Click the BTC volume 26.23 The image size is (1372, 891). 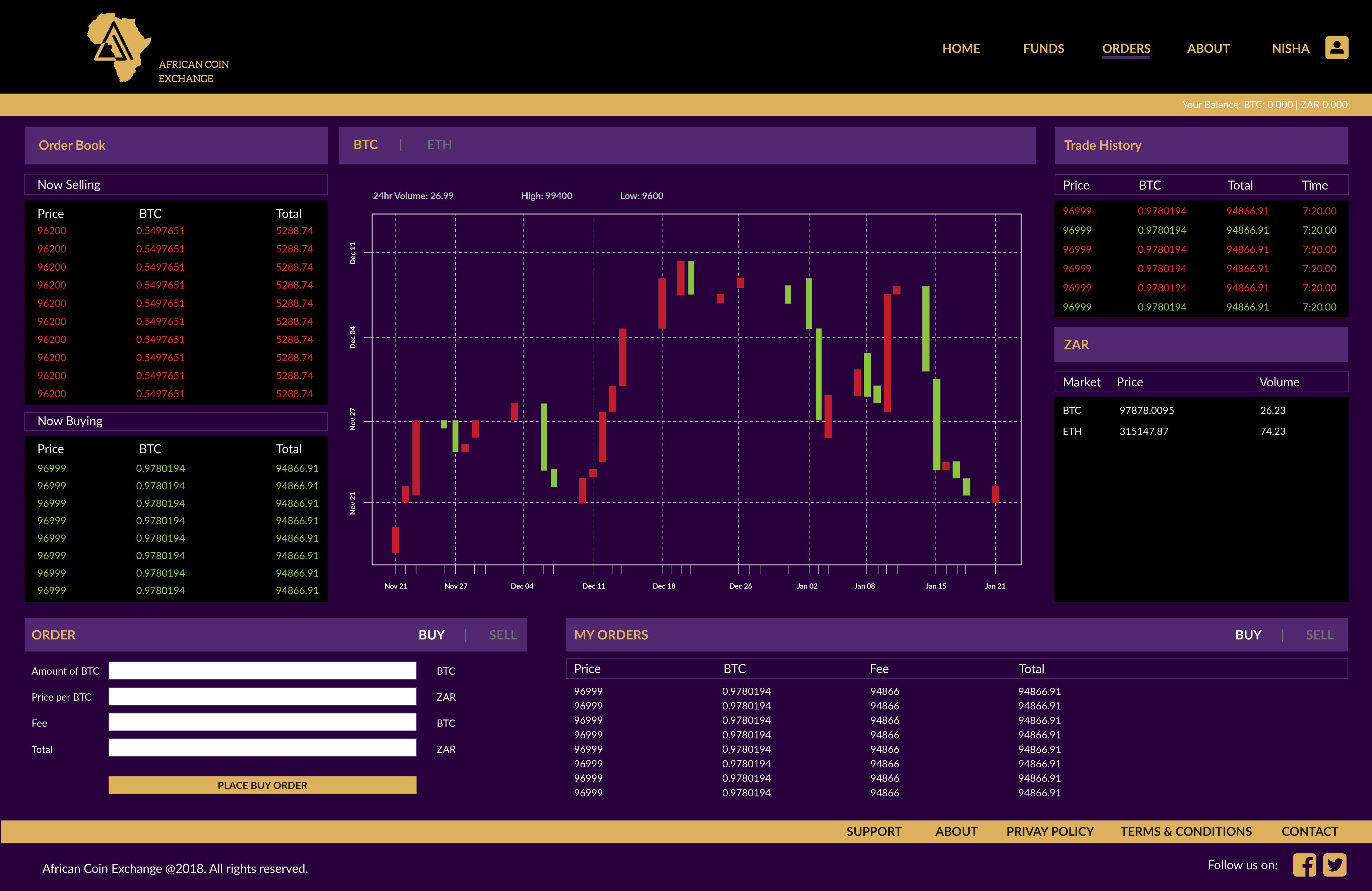point(1272,410)
